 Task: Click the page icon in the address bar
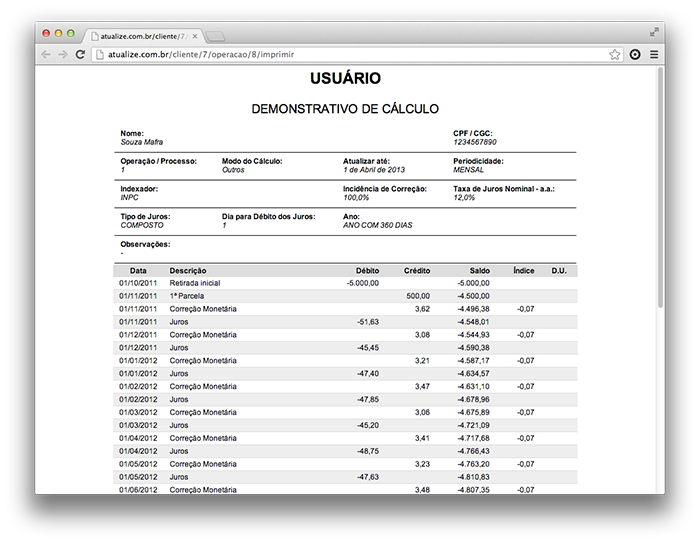[x=100, y=54]
